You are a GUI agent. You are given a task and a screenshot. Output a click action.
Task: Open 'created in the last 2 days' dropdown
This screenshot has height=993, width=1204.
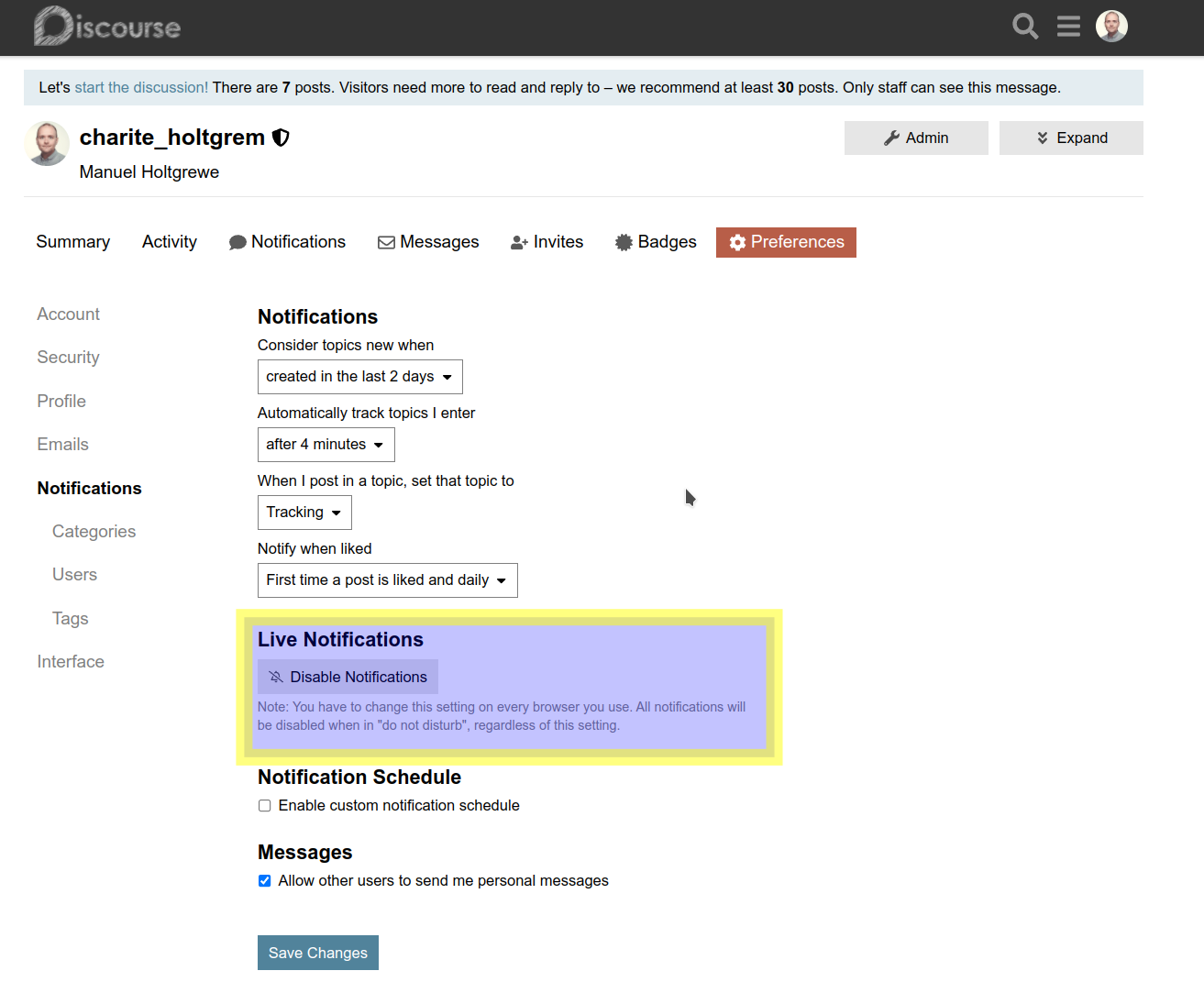pyautogui.click(x=360, y=377)
